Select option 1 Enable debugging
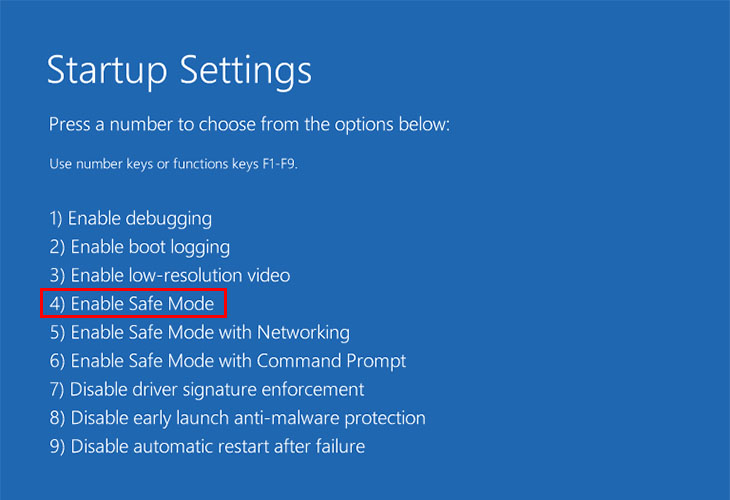 point(130,219)
